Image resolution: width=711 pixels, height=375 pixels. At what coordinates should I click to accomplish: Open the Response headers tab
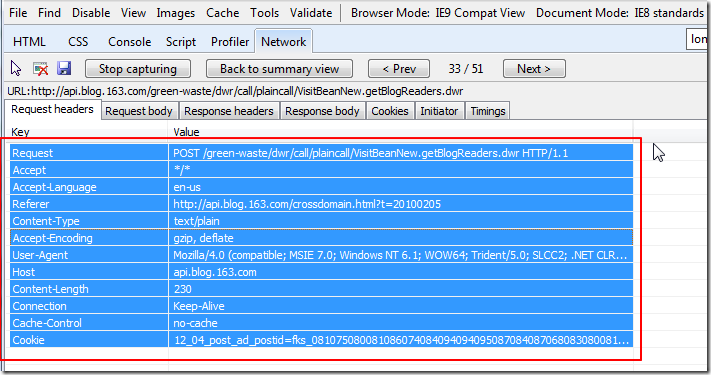pyautogui.click(x=229, y=111)
